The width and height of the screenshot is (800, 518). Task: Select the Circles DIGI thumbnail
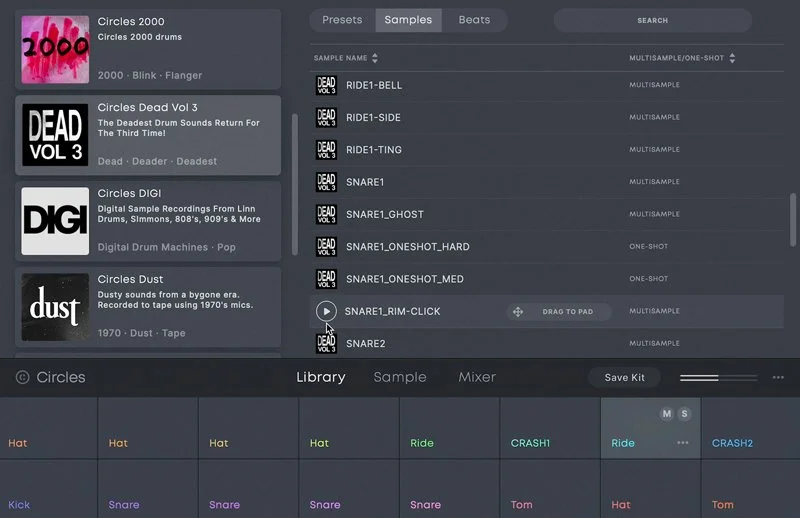pyautogui.click(x=55, y=221)
